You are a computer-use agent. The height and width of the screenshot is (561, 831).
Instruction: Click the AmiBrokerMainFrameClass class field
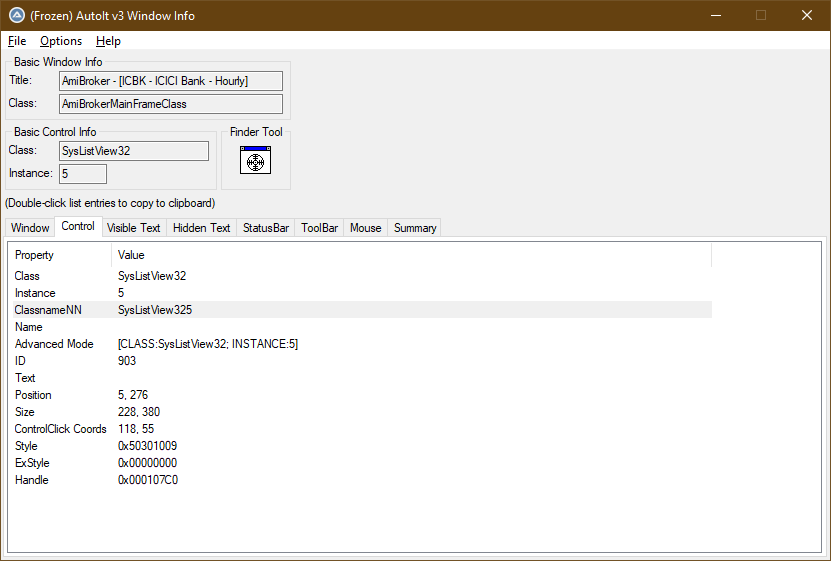(x=171, y=104)
